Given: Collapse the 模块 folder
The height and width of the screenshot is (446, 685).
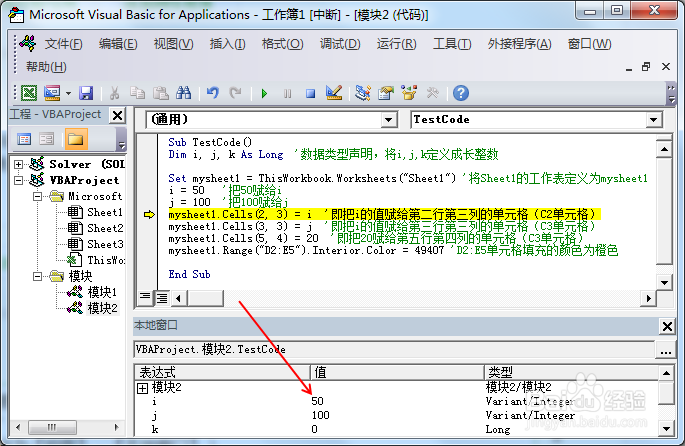Looking at the screenshot, I should 38,277.
